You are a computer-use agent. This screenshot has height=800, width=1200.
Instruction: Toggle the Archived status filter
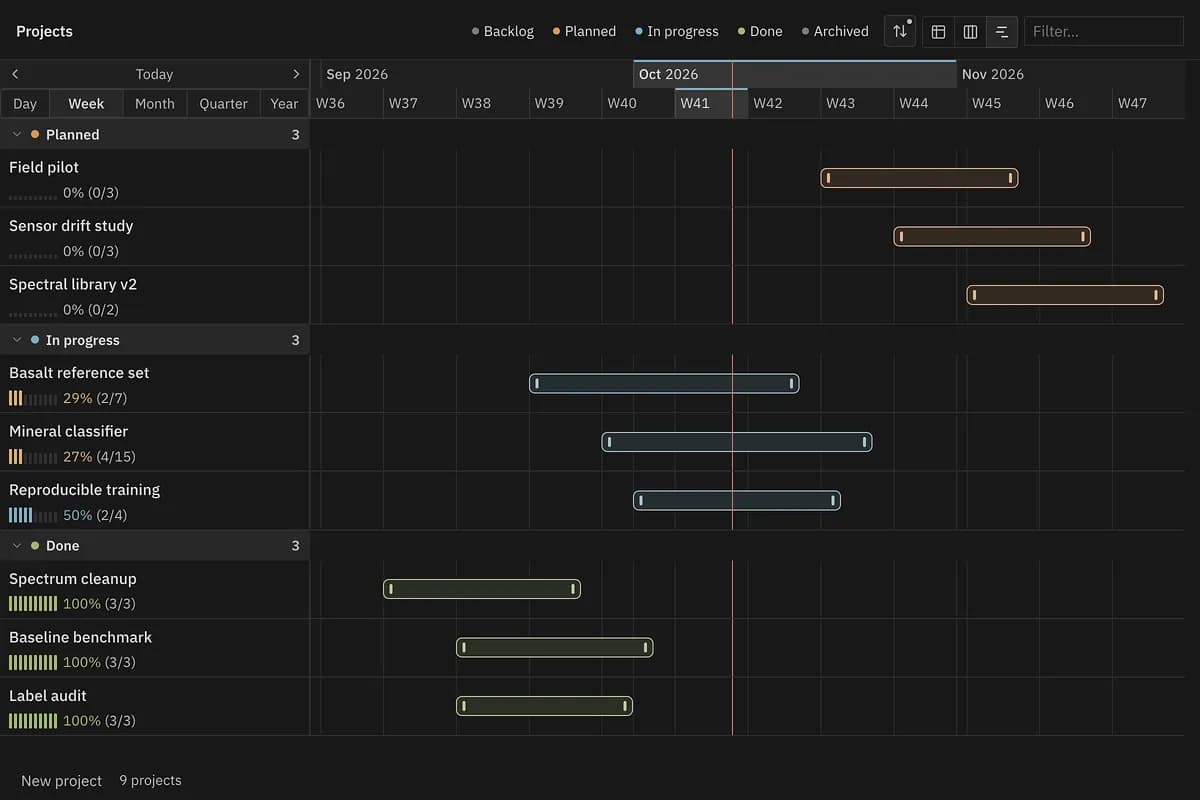[x=835, y=31]
